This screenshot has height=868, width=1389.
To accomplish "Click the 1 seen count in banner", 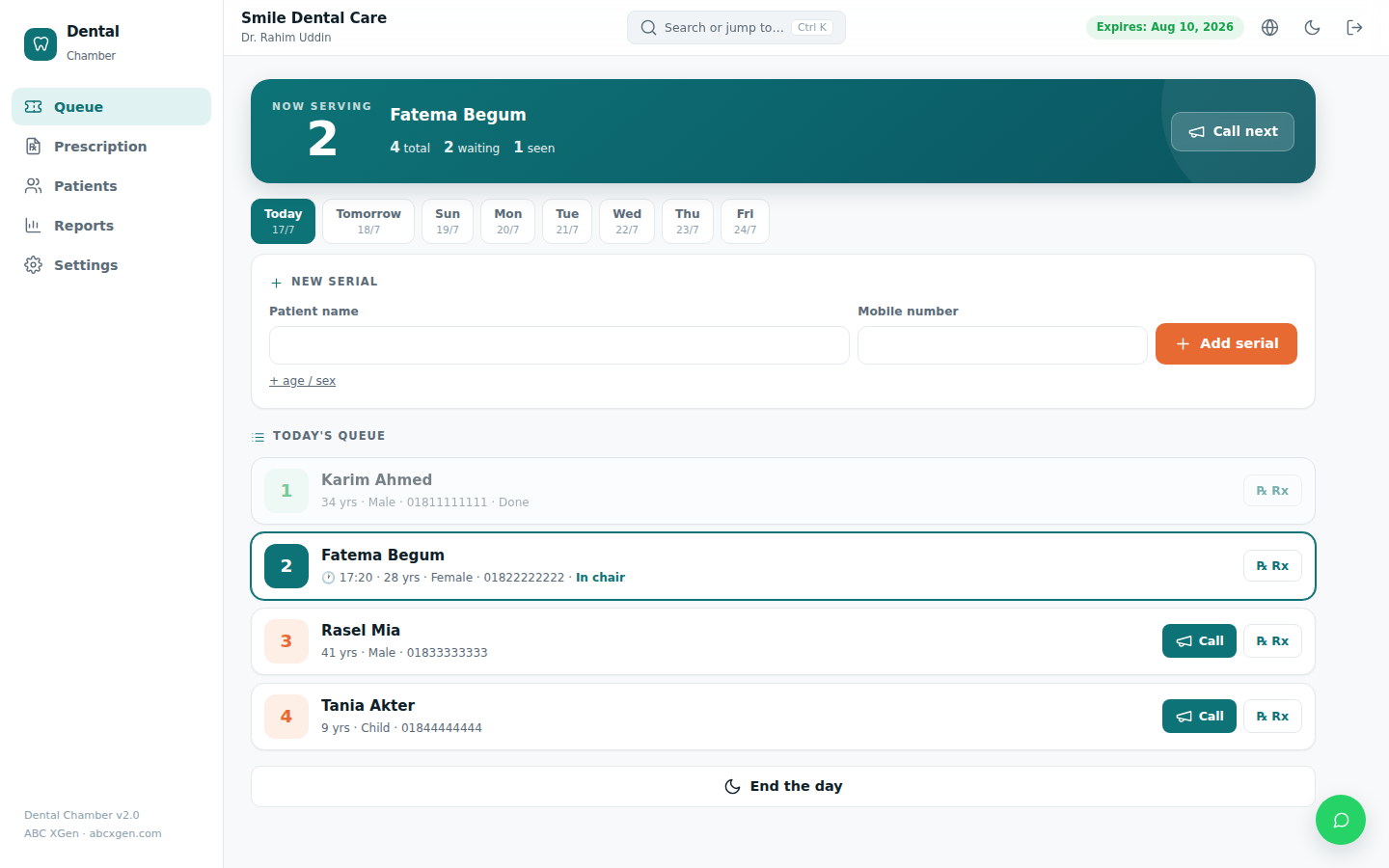I will coord(534,148).
